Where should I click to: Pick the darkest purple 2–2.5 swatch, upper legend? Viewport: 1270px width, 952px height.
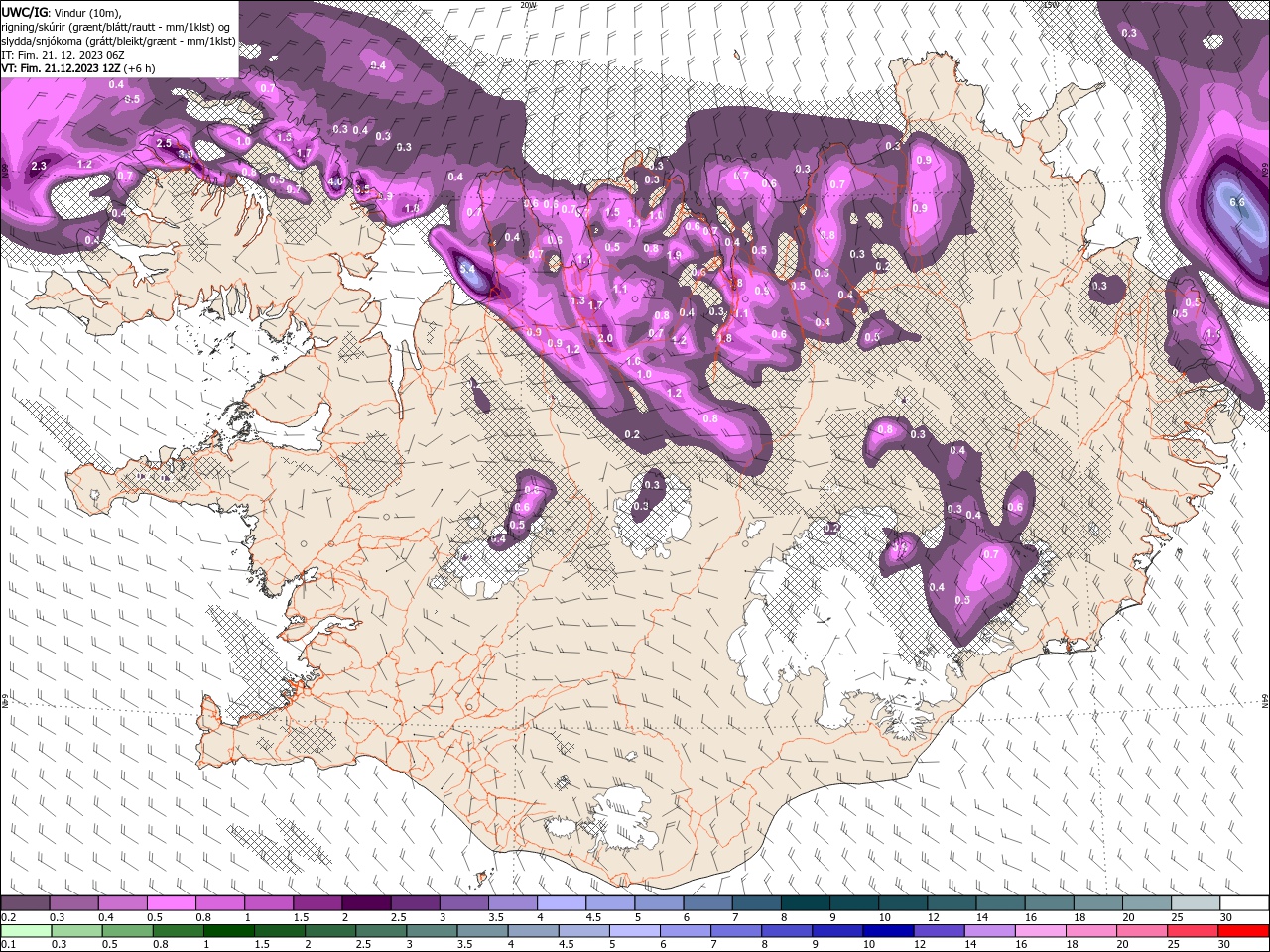tap(366, 903)
